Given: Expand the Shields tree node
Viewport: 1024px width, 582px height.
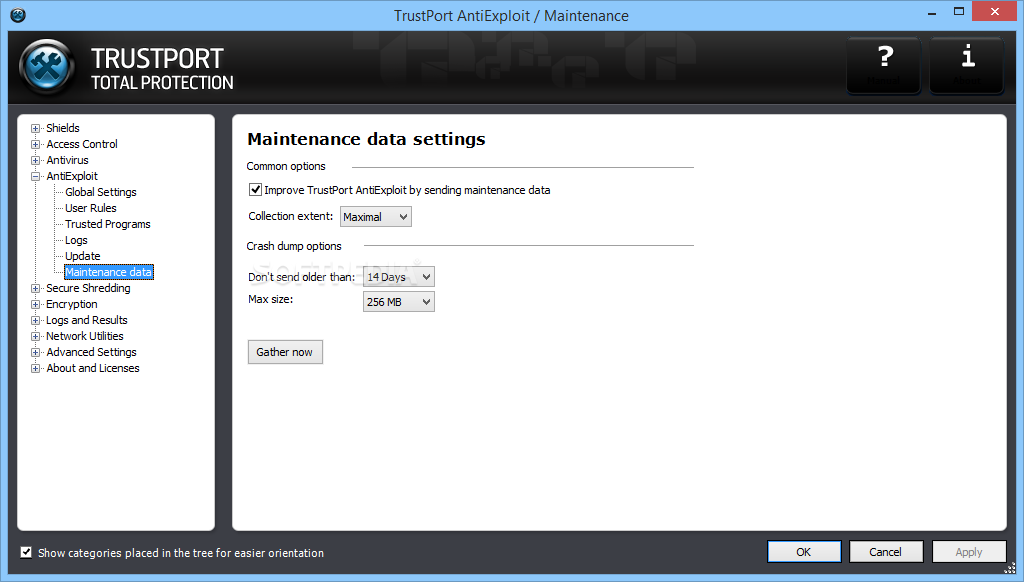Looking at the screenshot, I should tap(35, 129).
